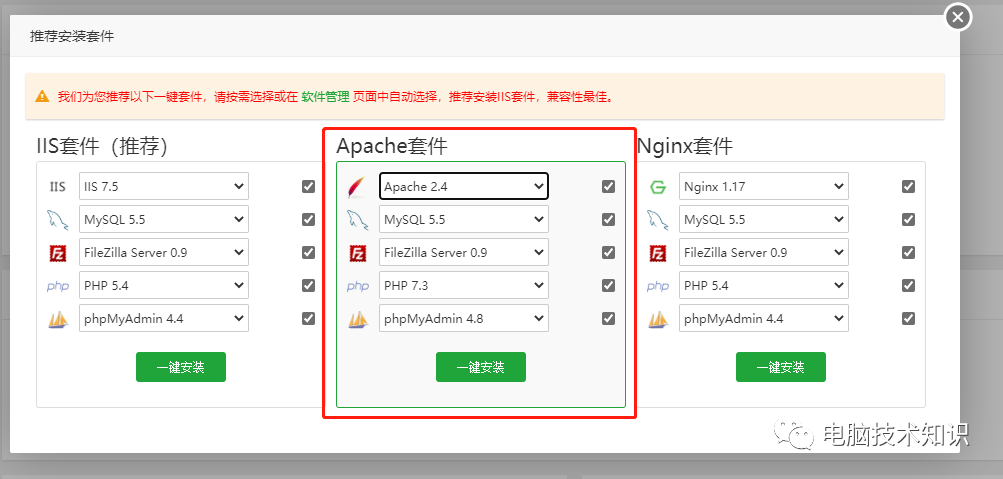Image resolution: width=1003 pixels, height=479 pixels.
Task: Click the FileZilla icon in Apache suite
Action: click(358, 253)
